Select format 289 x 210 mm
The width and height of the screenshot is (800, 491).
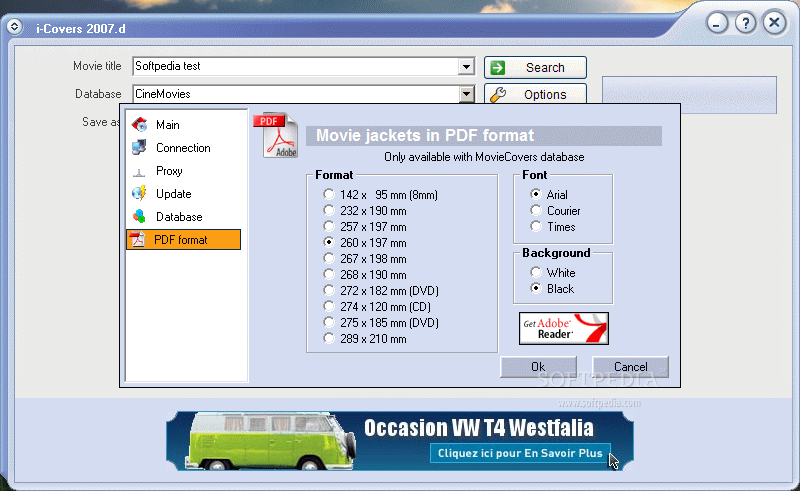[365, 338]
